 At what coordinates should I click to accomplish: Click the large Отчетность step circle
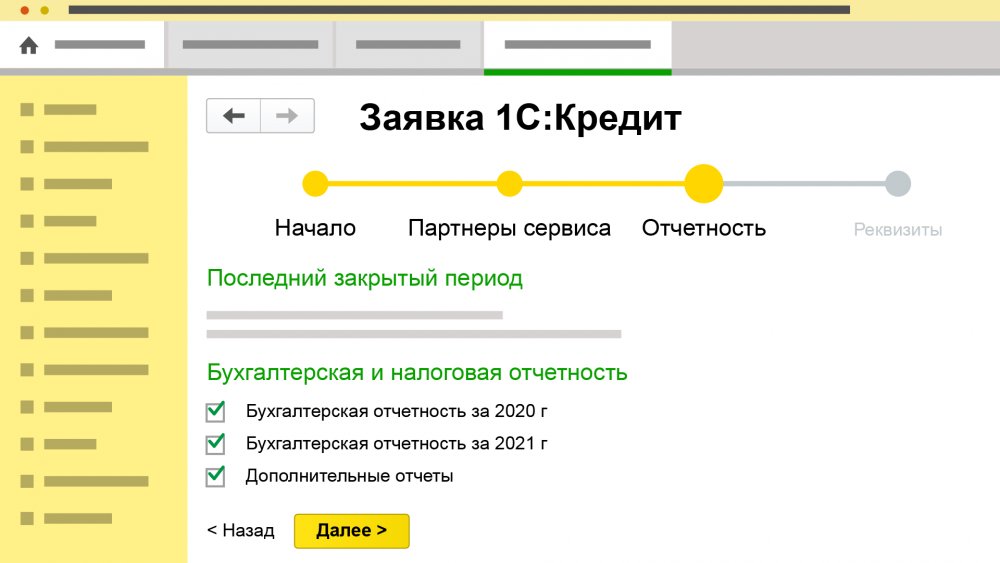pyautogui.click(x=703, y=184)
